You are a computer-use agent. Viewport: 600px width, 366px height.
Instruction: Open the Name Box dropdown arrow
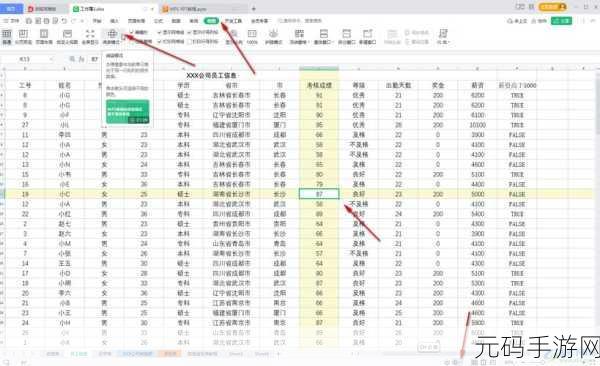pyautogui.click(x=51, y=59)
